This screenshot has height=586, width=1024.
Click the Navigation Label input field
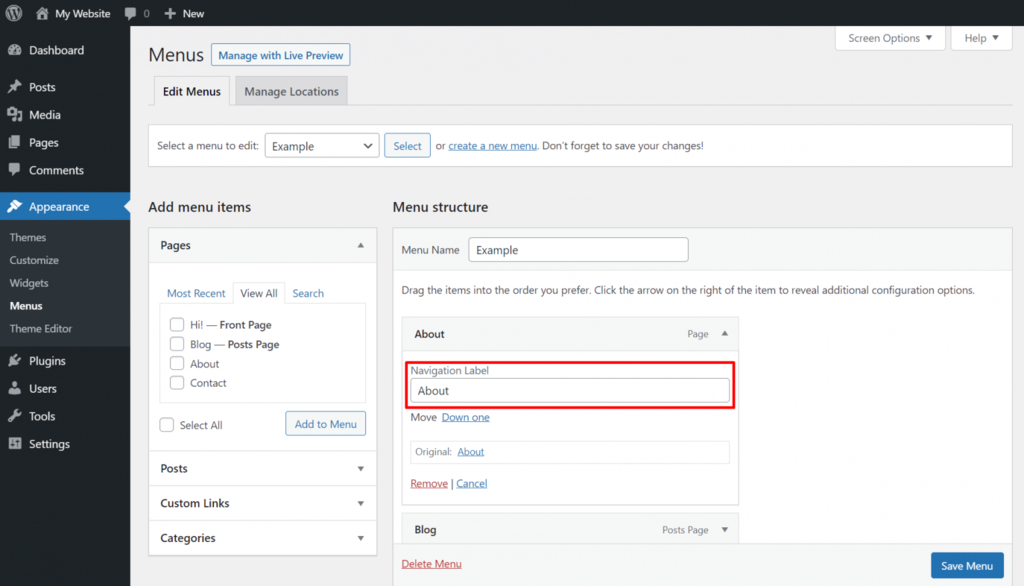coord(569,391)
